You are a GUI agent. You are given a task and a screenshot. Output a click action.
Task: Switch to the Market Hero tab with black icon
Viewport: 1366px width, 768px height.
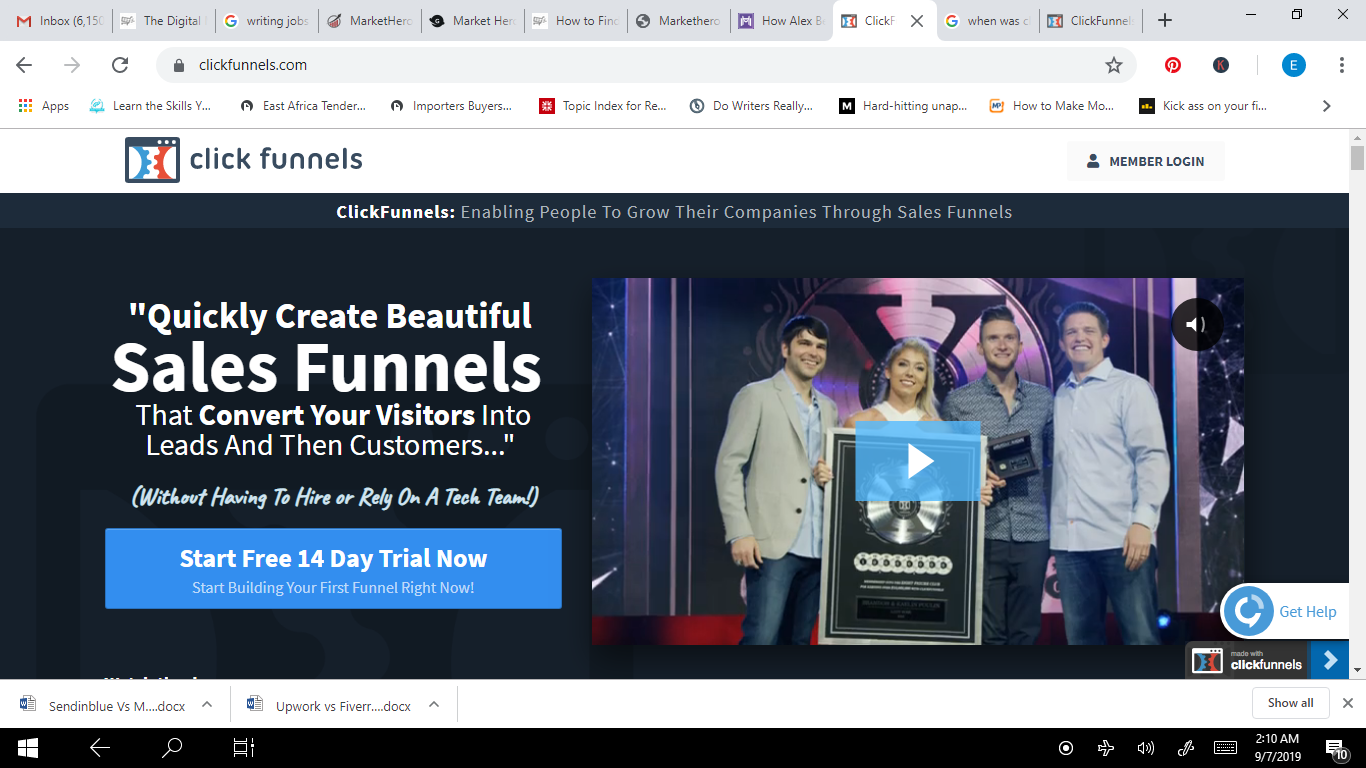coord(472,21)
